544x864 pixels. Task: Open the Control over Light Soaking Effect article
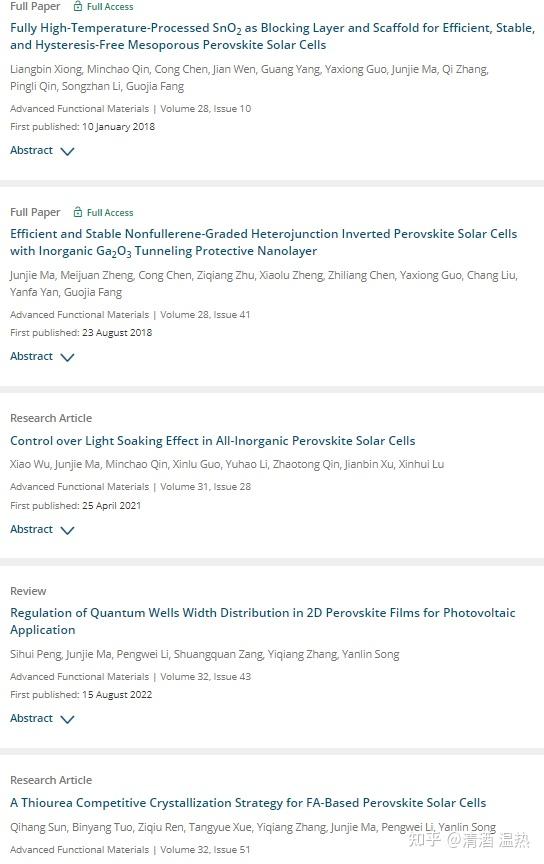pos(213,441)
